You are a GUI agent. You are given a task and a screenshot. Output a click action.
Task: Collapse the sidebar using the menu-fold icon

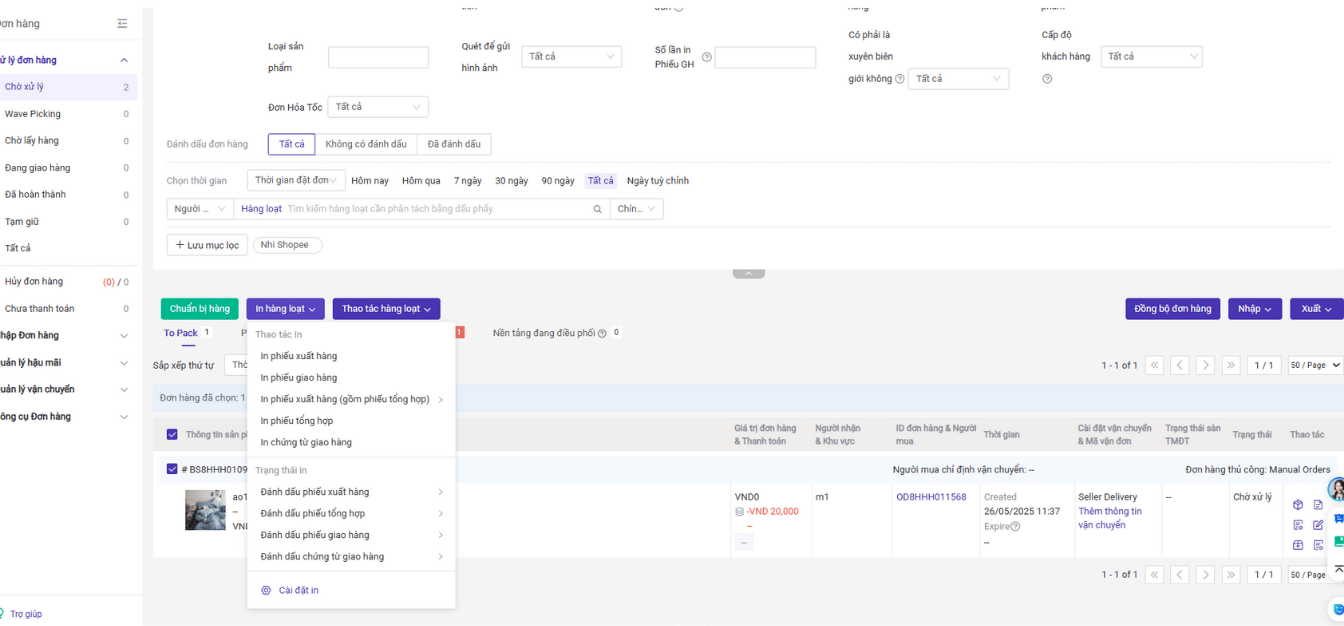(x=122, y=23)
